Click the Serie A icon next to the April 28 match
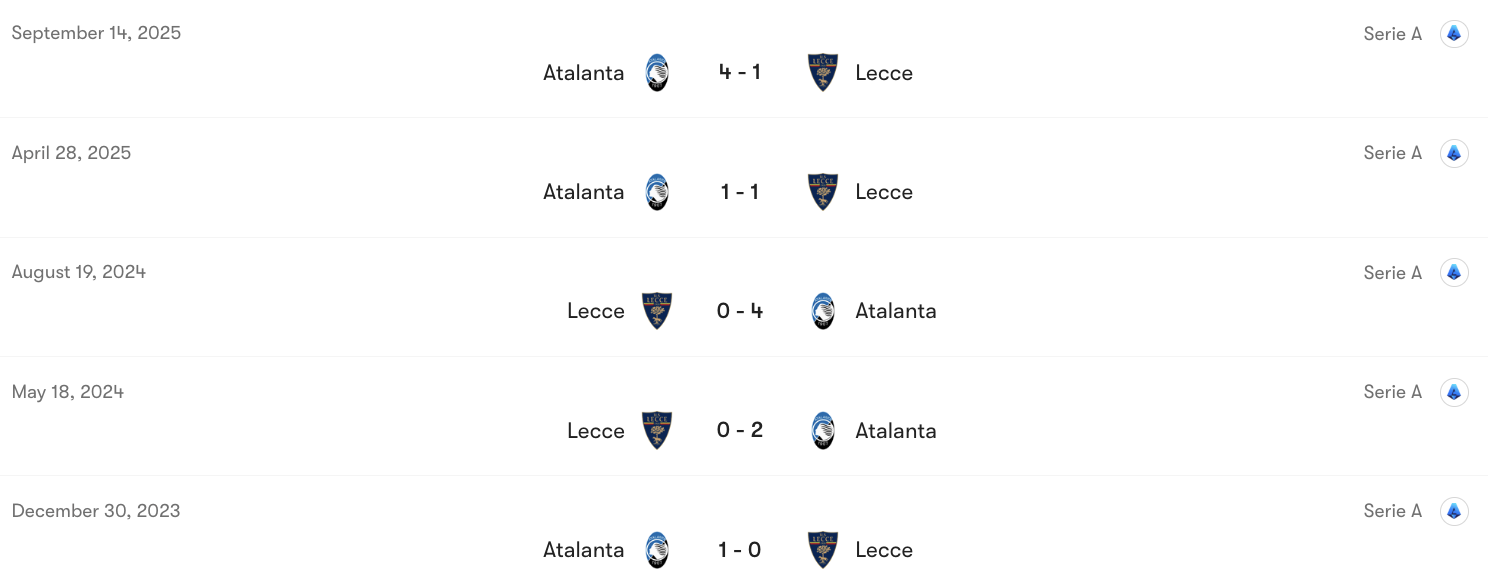 [x=1454, y=152]
